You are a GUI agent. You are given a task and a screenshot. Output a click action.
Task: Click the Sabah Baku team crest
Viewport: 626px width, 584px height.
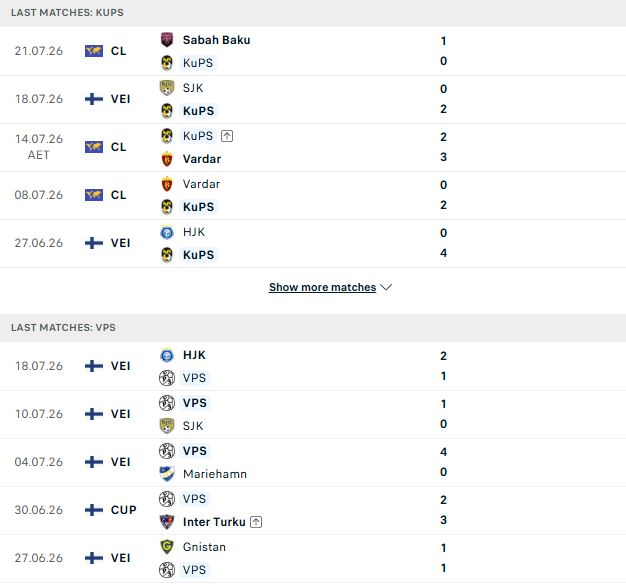coord(166,40)
